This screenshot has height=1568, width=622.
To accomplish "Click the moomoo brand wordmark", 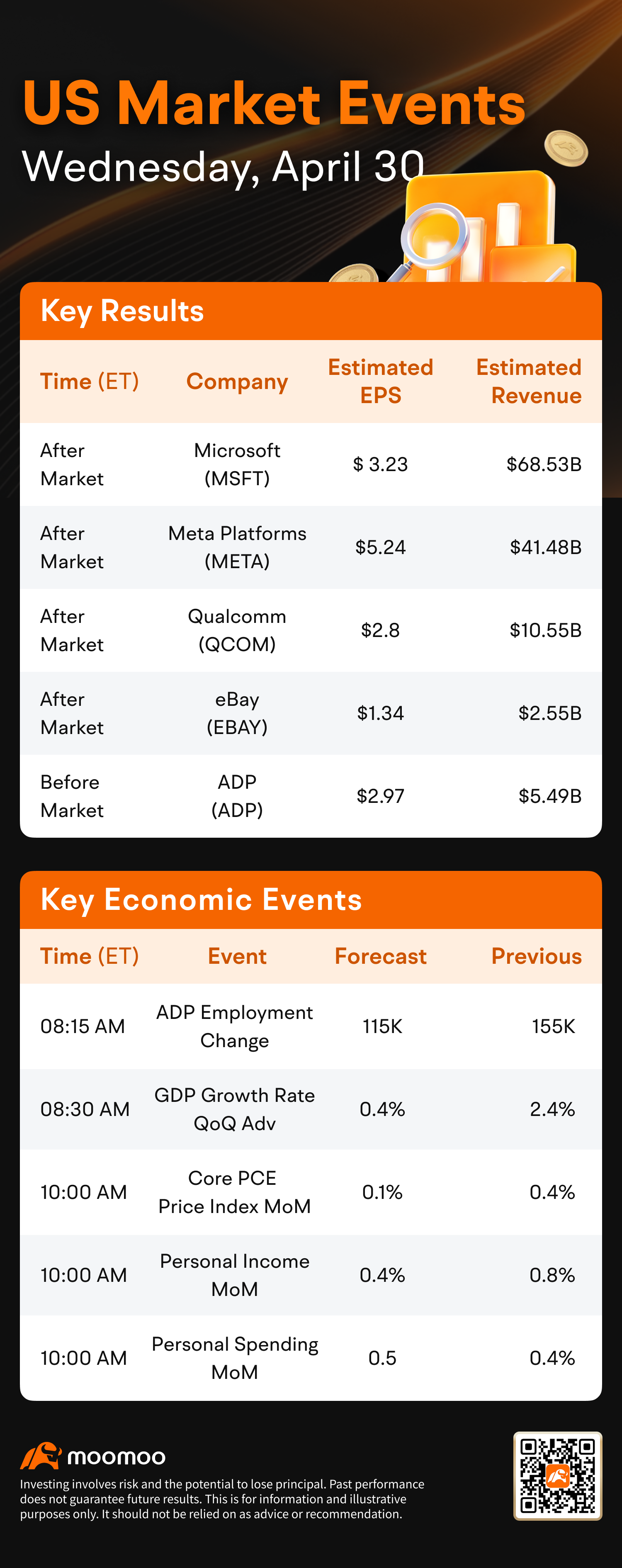I will (x=116, y=1456).
